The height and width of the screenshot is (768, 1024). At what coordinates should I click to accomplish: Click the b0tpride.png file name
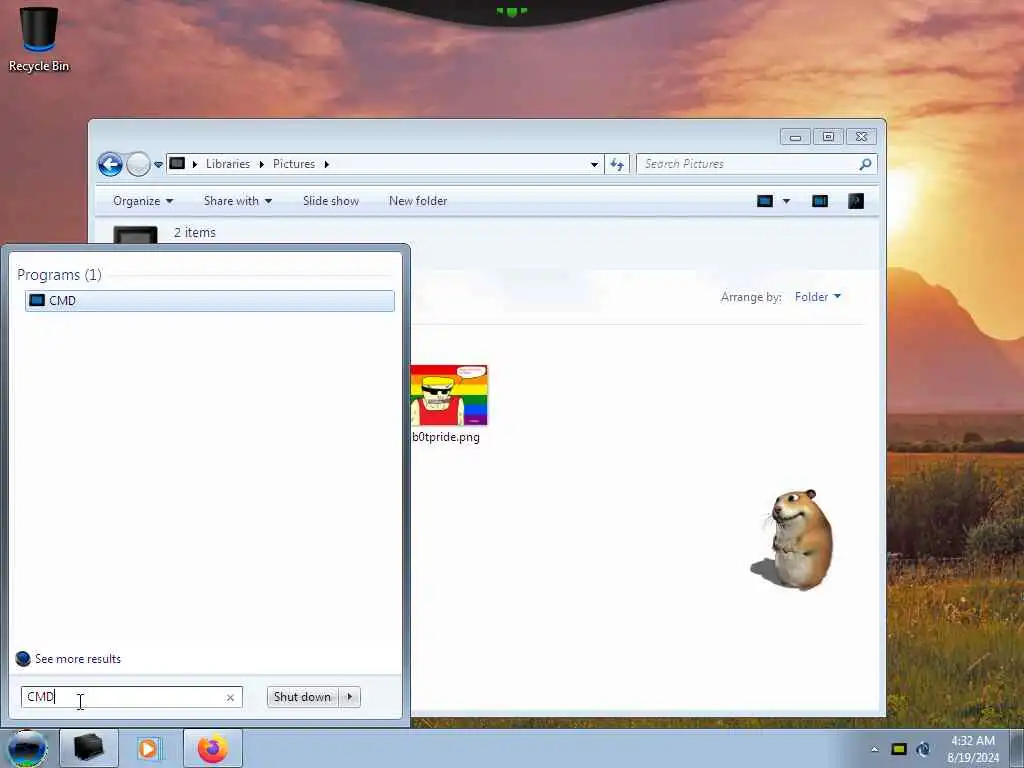[x=446, y=437]
